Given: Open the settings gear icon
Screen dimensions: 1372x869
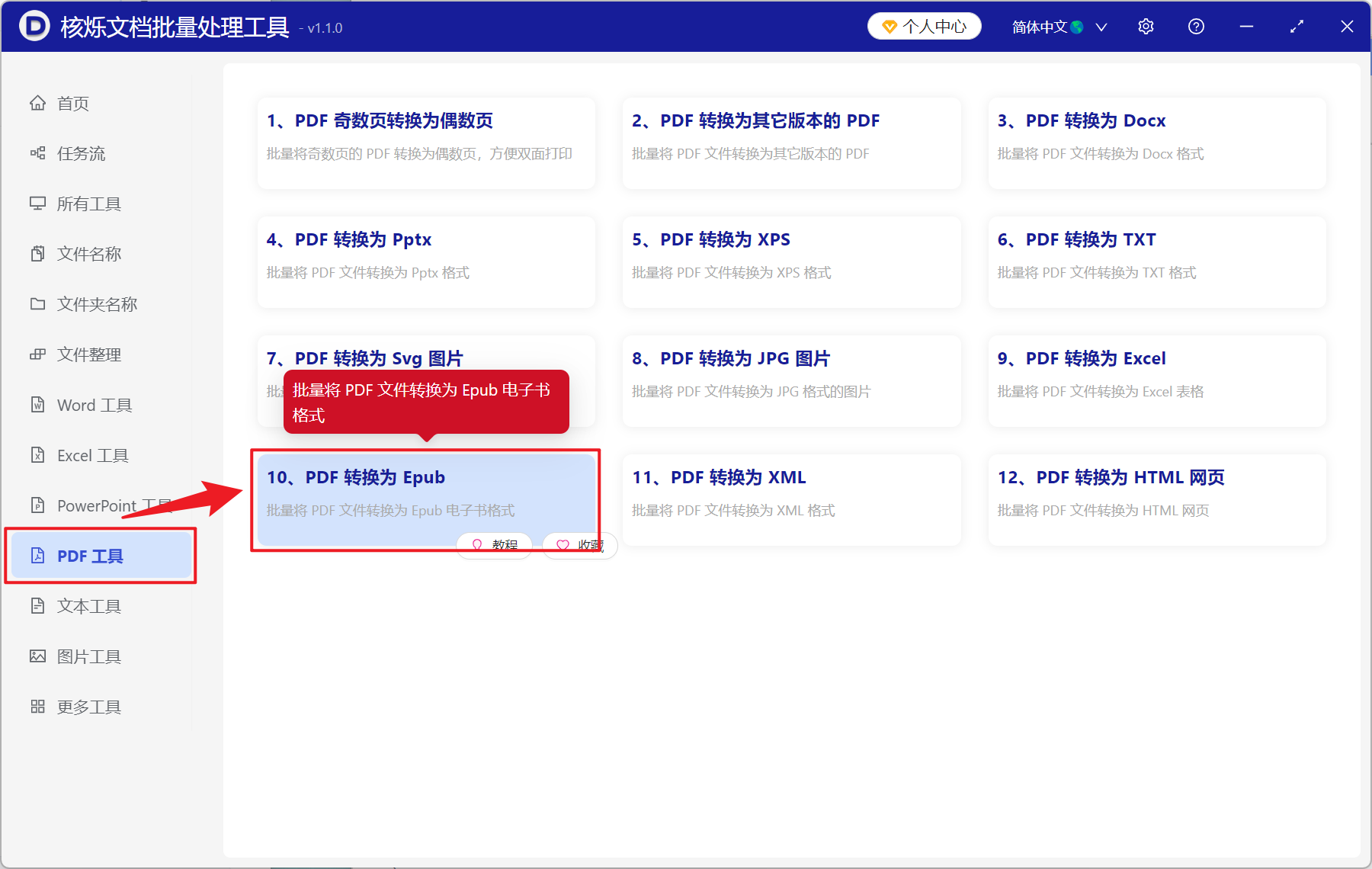Looking at the screenshot, I should [1146, 27].
